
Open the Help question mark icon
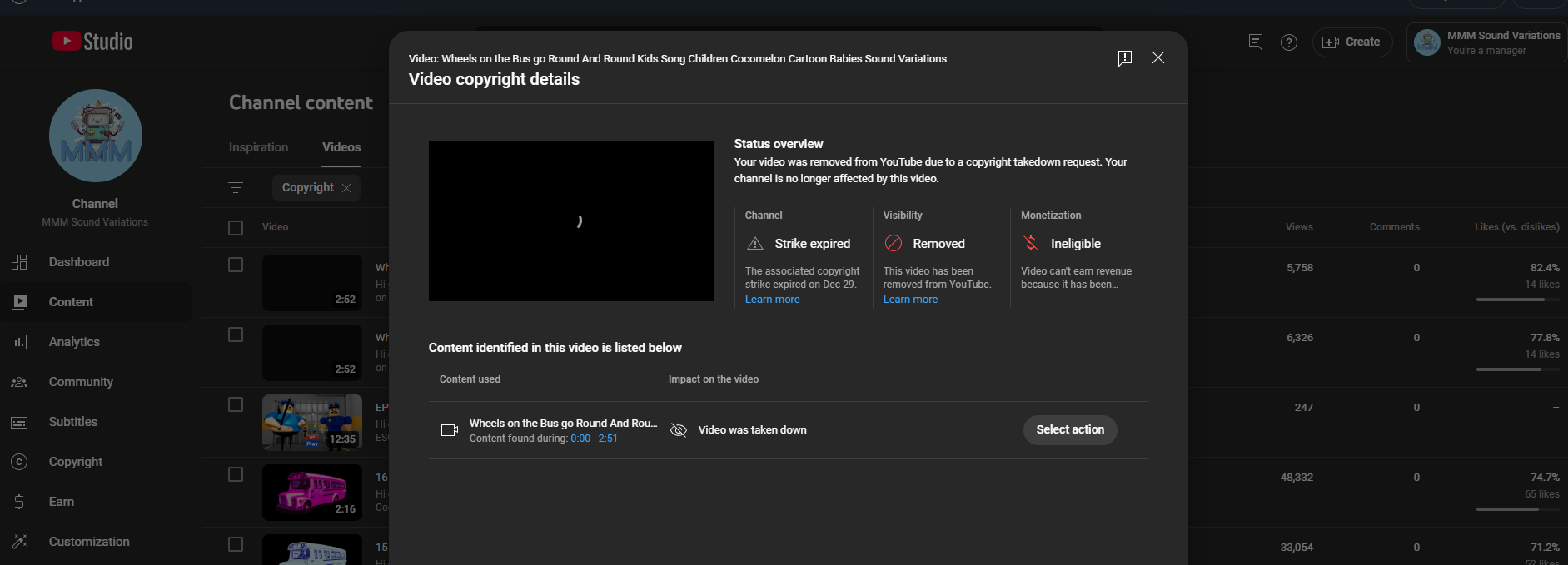tap(1289, 42)
